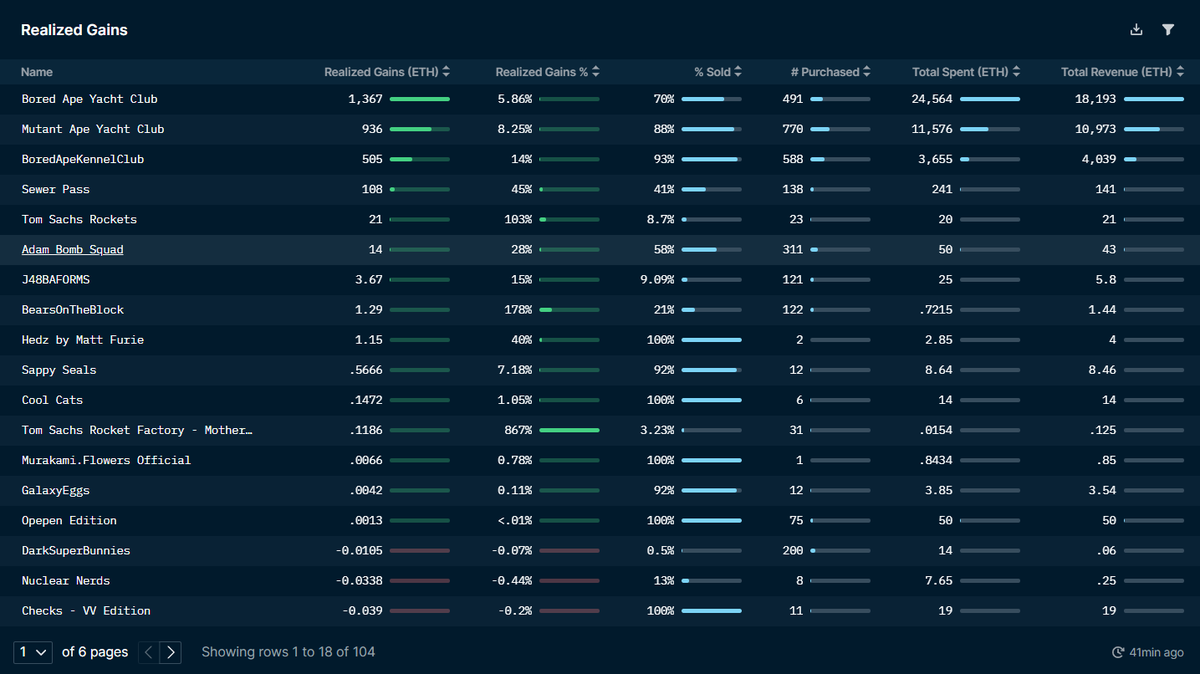Select Tom Sachs Rocket Factory row name
The height and width of the screenshot is (674, 1200).
click(x=137, y=430)
